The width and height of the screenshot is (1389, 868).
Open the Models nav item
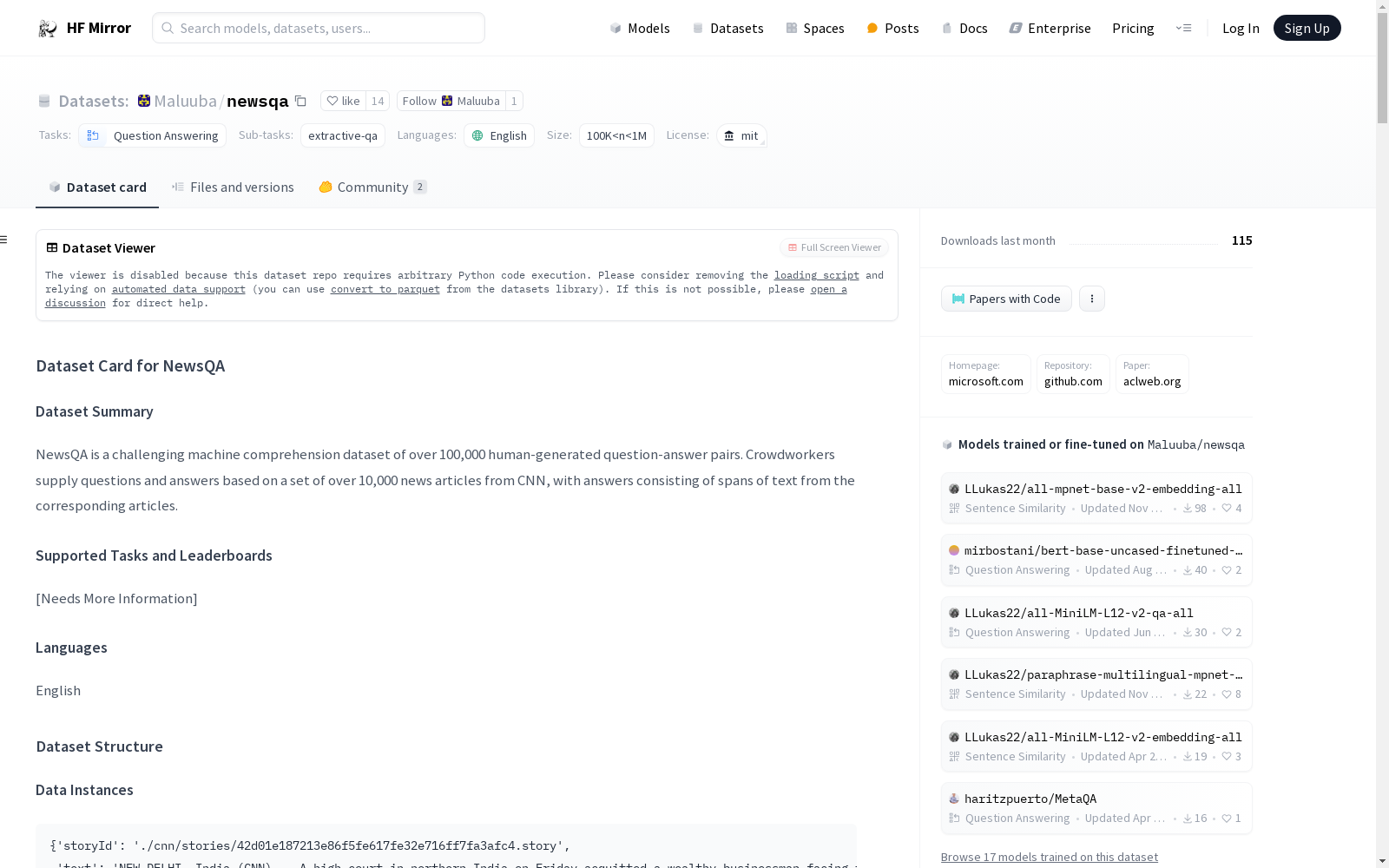pyautogui.click(x=640, y=29)
